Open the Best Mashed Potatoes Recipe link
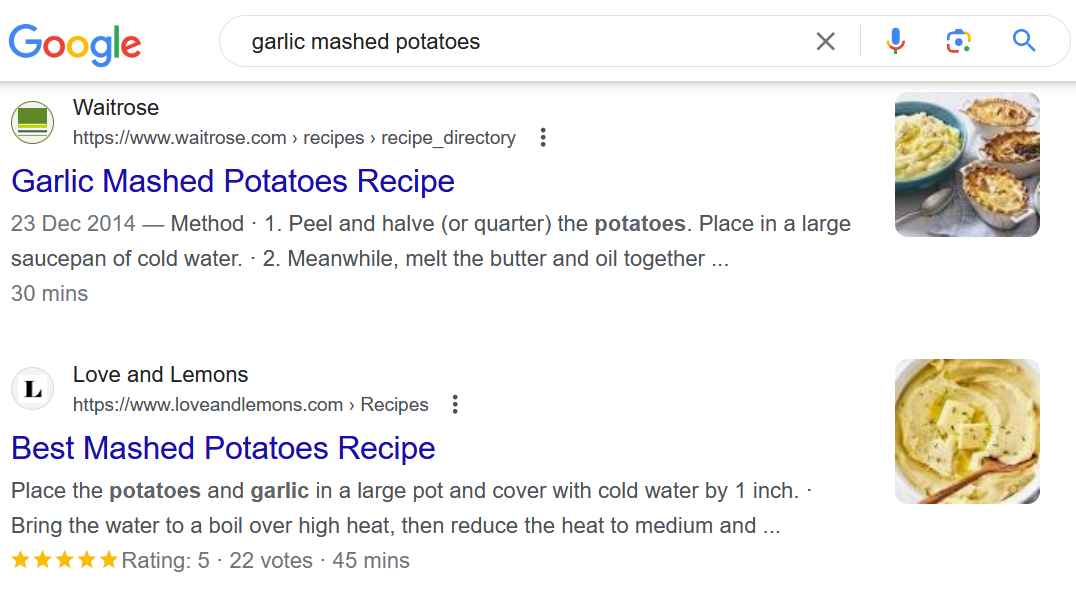The image size is (1076, 598). [x=222, y=448]
